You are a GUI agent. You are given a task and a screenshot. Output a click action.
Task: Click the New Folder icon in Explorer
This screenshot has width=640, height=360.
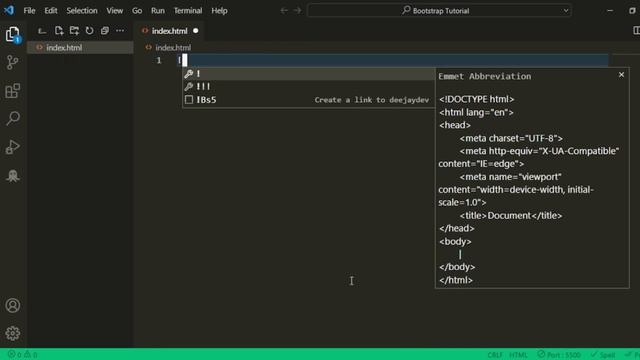pos(74,31)
